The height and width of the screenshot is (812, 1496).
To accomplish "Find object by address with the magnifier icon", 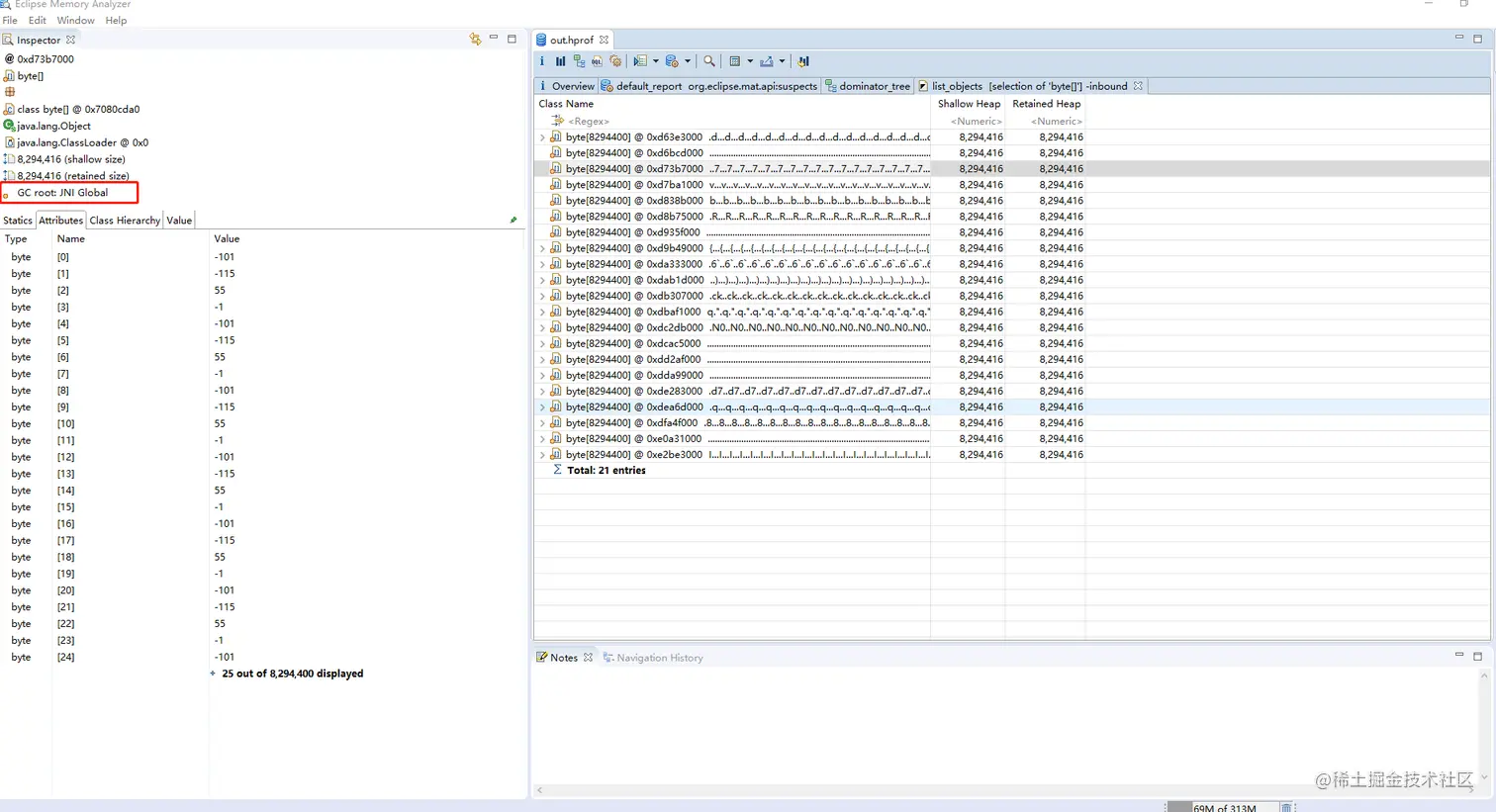I will coord(709,61).
